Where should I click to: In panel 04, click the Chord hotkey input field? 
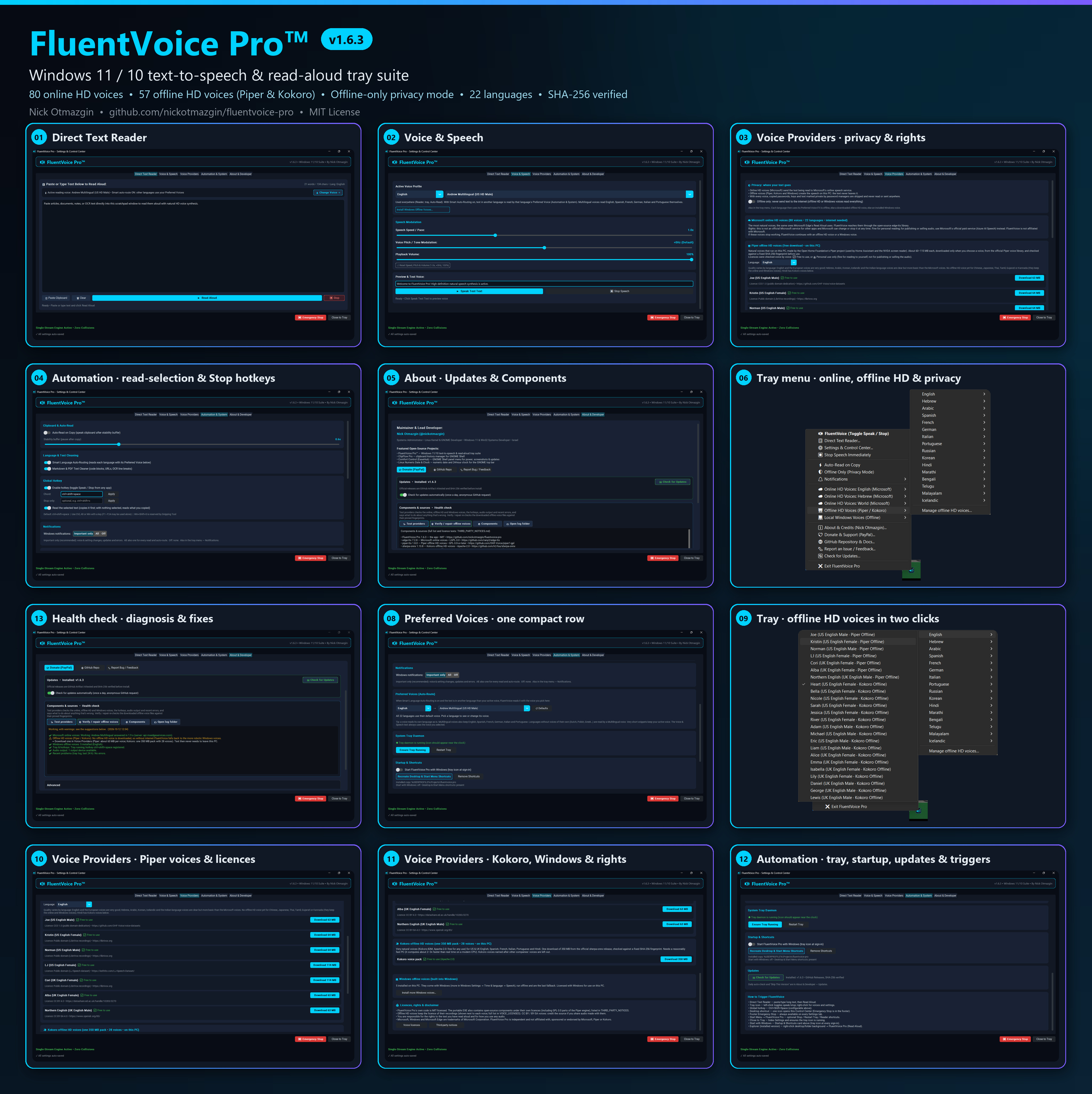pyautogui.click(x=82, y=494)
